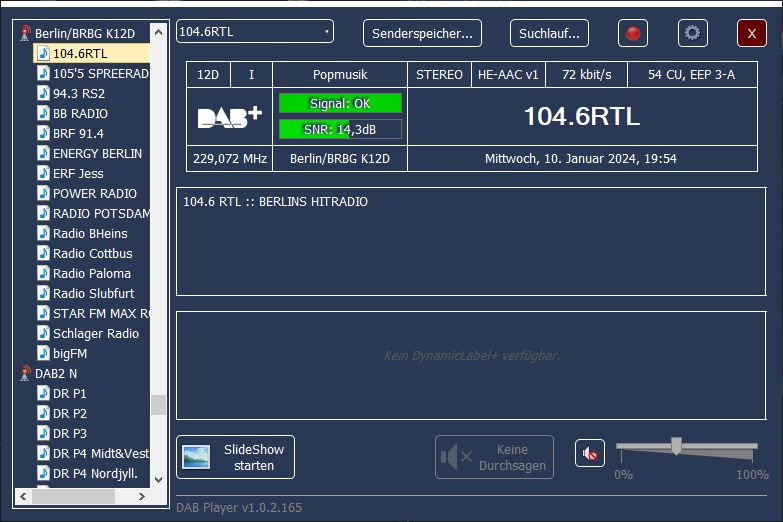This screenshot has height=522, width=783.
Task: Click the volume slider handle
Action: pos(676,446)
